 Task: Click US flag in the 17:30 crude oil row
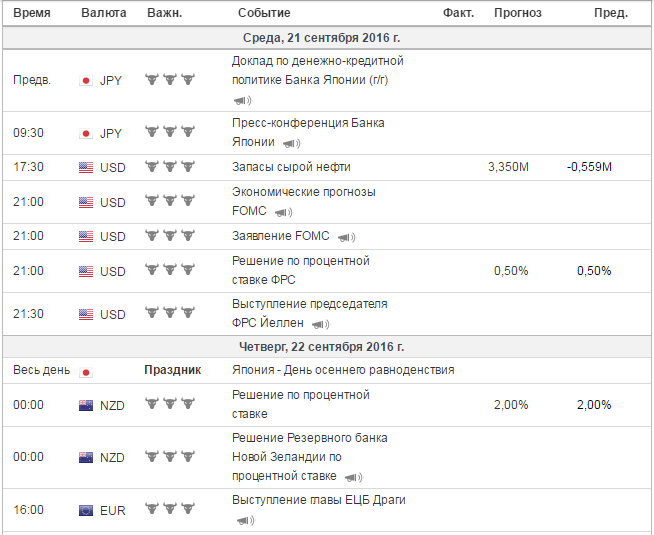[x=86, y=168]
